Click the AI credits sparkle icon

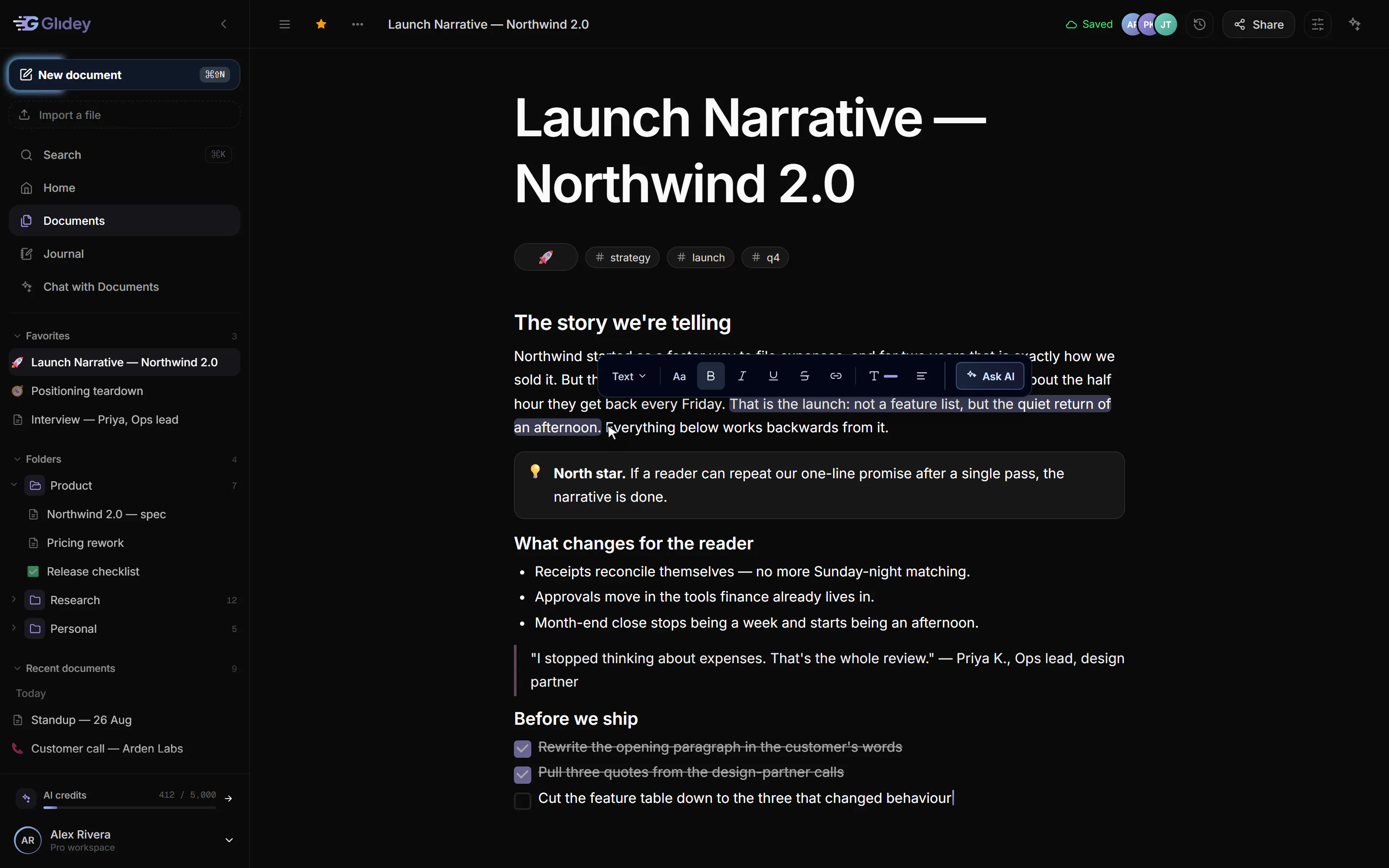tap(26, 799)
